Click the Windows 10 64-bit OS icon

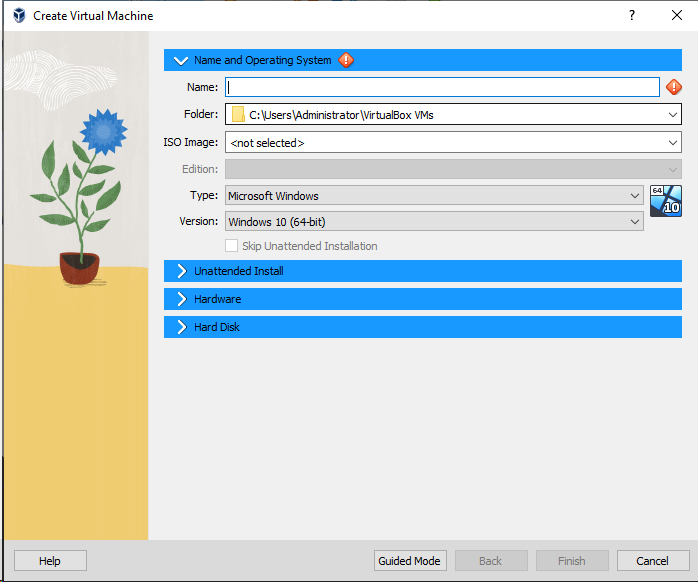point(665,200)
